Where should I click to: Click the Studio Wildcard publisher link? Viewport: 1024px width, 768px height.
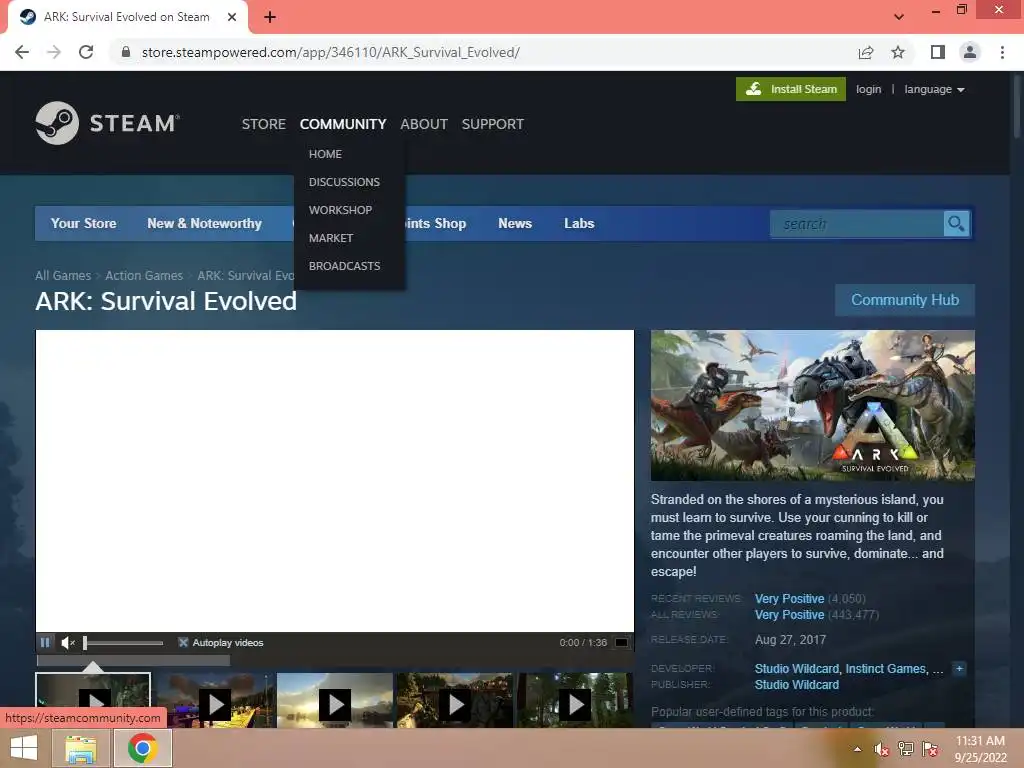coord(797,685)
